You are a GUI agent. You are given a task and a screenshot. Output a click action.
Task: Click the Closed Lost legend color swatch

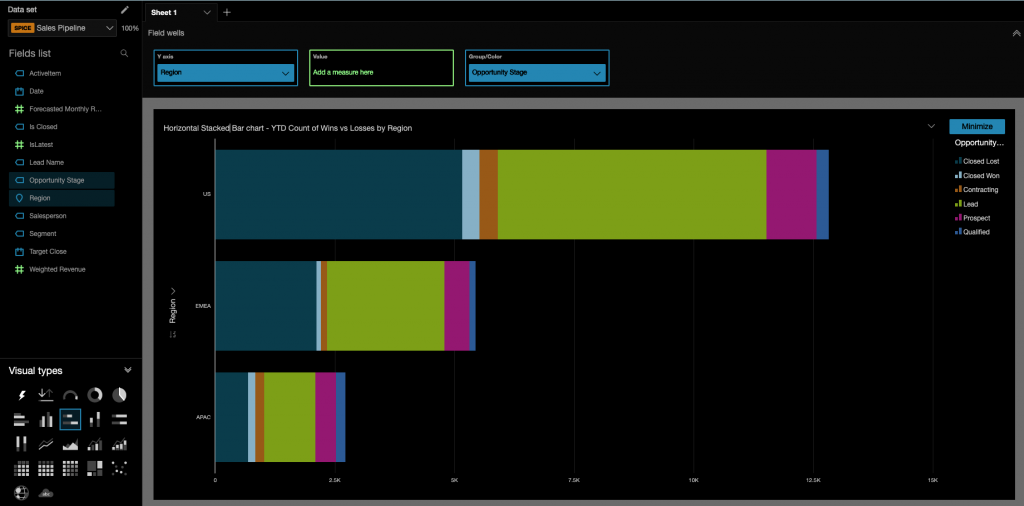(x=958, y=161)
